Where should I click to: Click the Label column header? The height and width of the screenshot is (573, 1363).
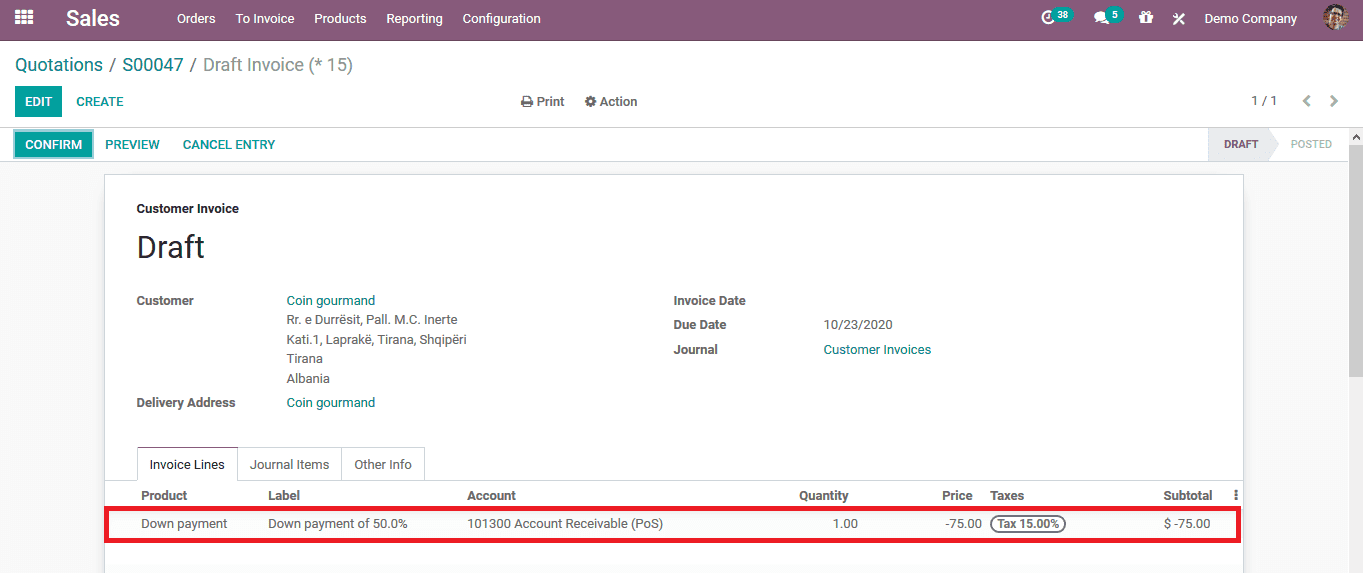(x=284, y=495)
